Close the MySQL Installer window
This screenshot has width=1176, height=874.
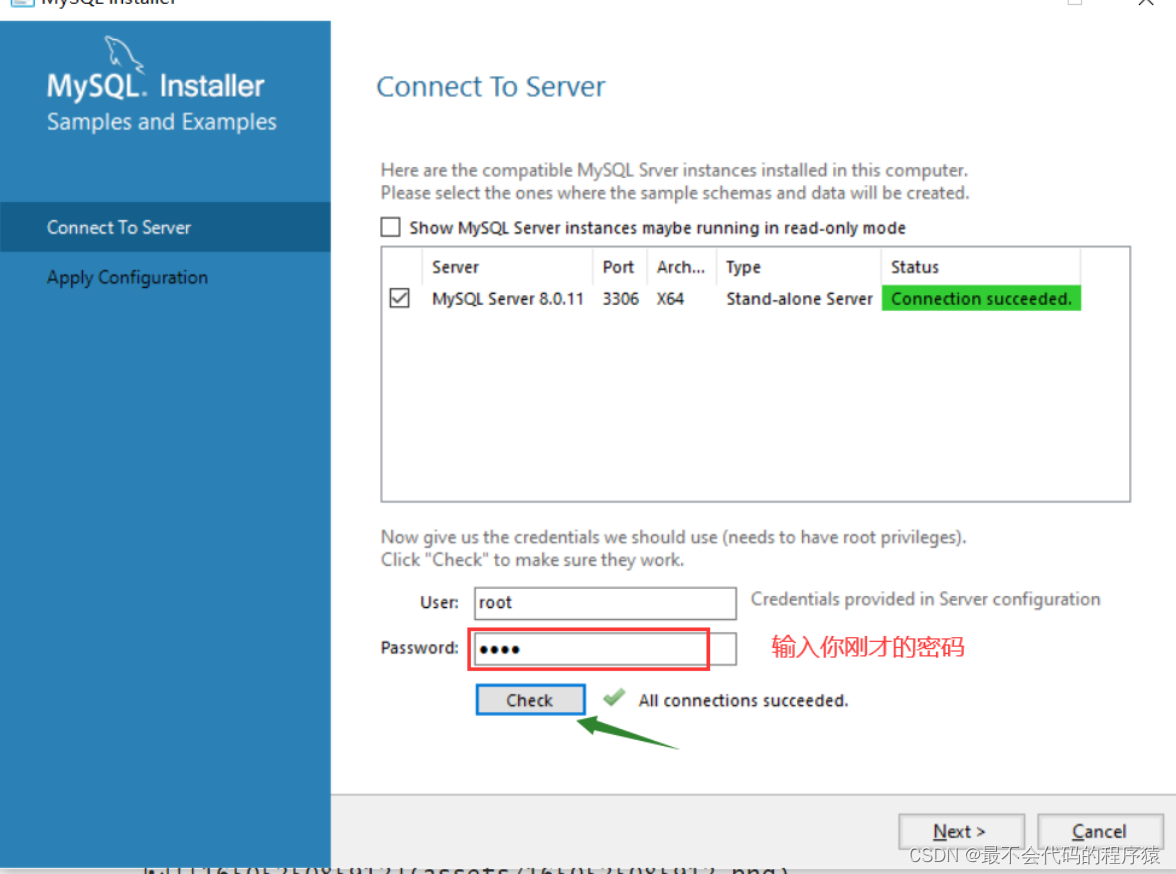pos(1146,2)
